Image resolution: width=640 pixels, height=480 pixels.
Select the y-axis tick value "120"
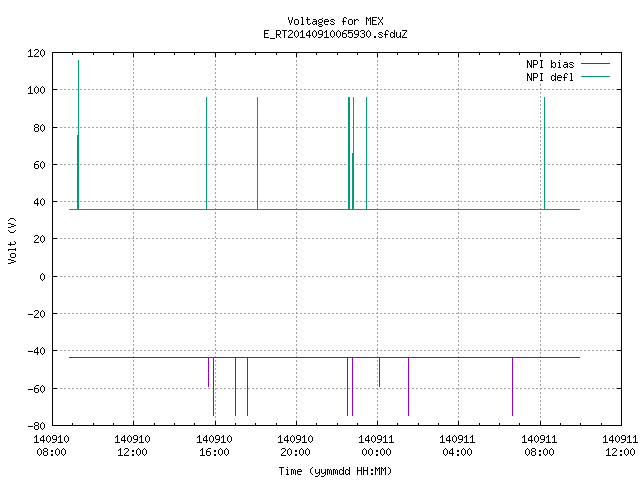[36, 53]
